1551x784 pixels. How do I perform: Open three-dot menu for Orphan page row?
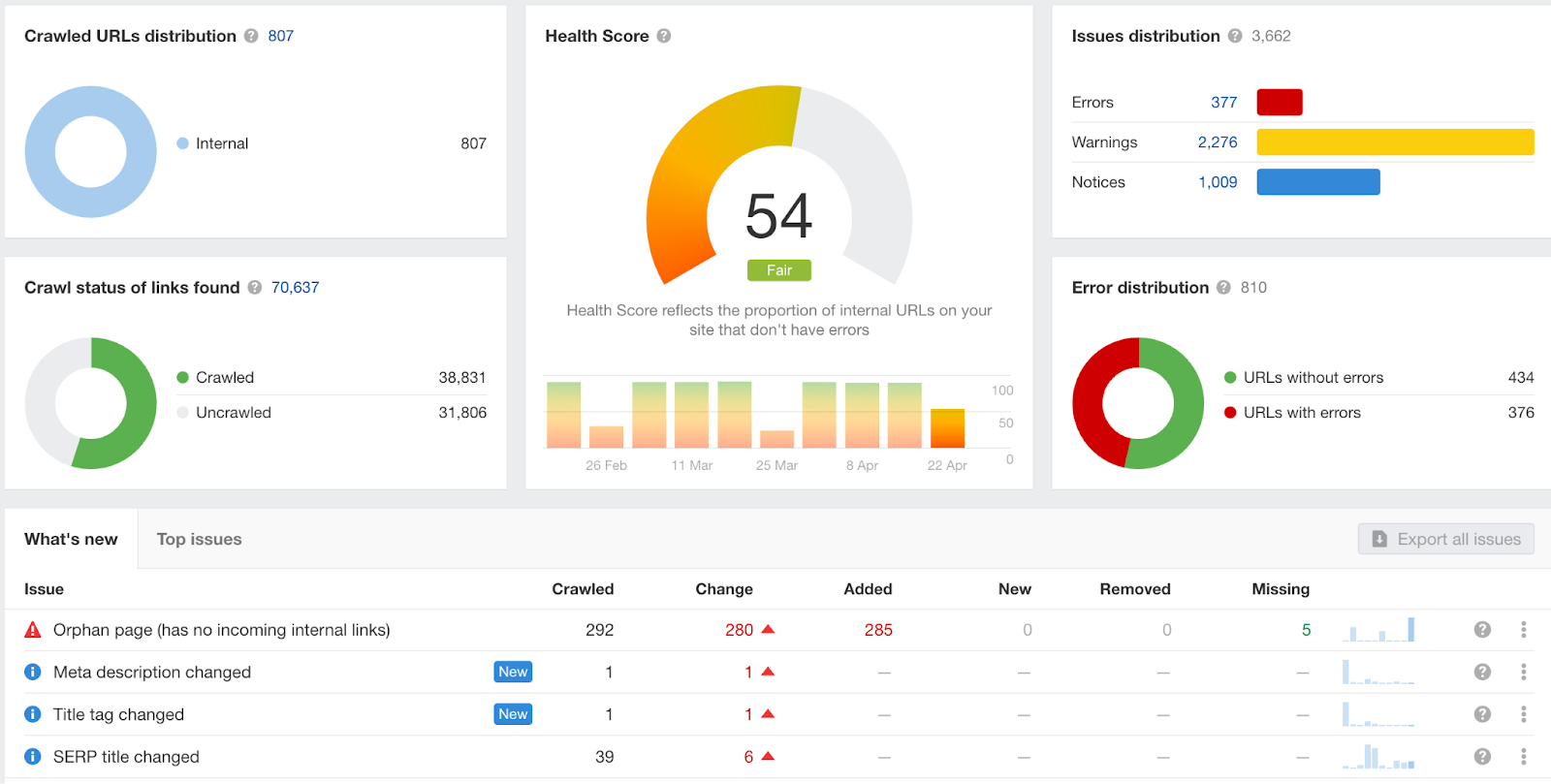pyautogui.click(x=1524, y=630)
